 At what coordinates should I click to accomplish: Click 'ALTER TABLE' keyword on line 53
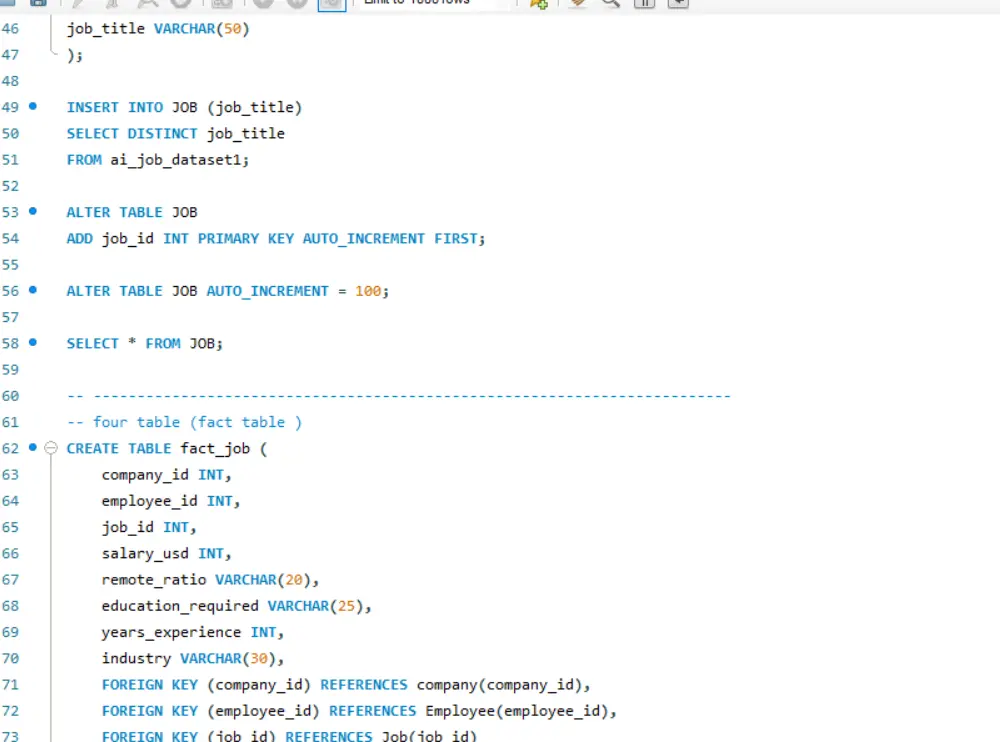click(115, 212)
